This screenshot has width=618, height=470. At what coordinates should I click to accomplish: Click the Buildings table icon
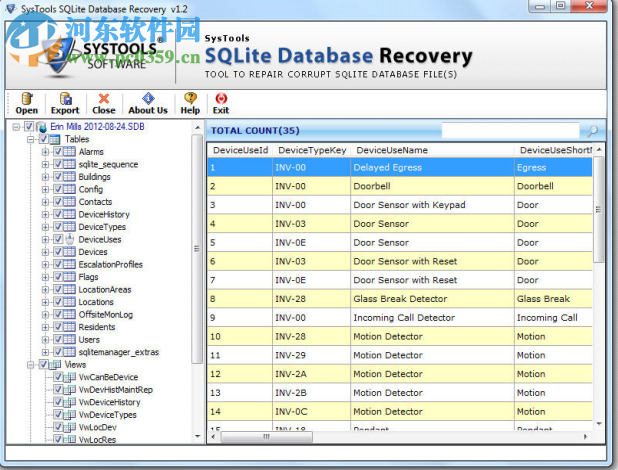[x=69, y=177]
